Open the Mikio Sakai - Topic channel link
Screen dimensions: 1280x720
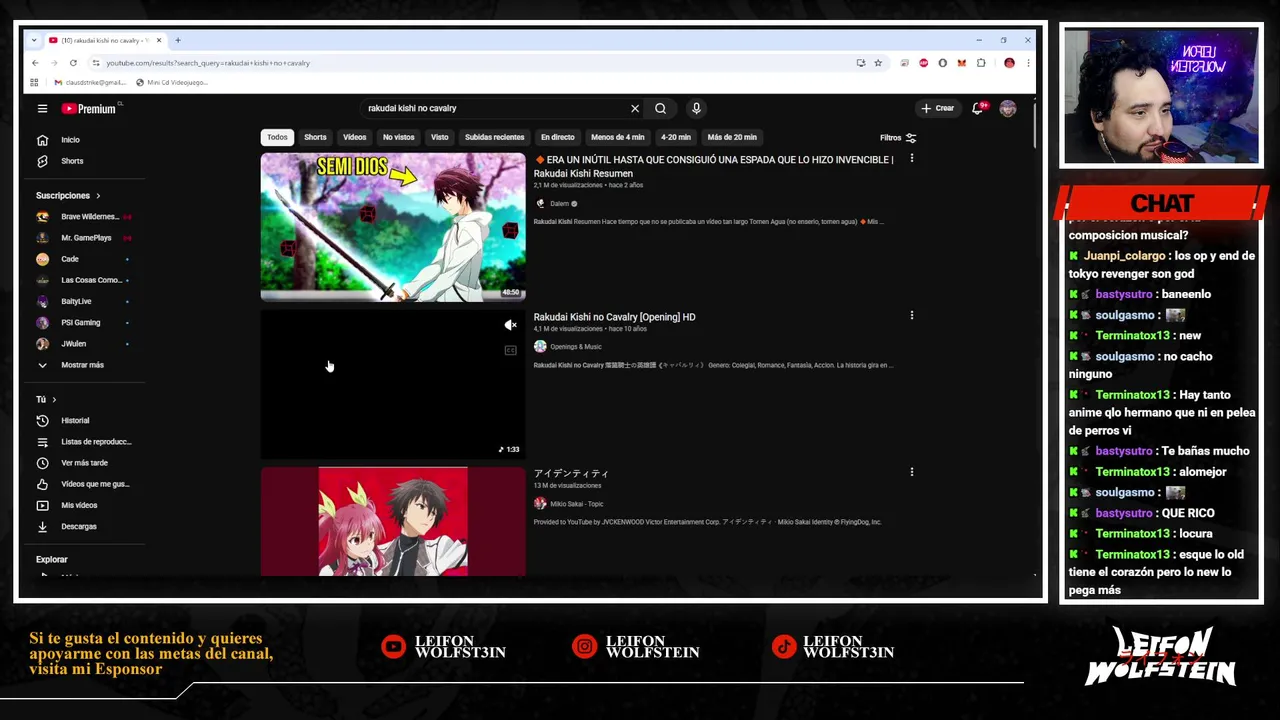coord(576,504)
